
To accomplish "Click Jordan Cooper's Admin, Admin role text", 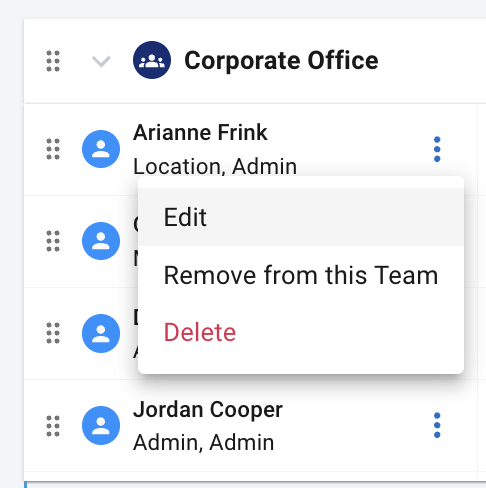I will pyautogui.click(x=204, y=442).
